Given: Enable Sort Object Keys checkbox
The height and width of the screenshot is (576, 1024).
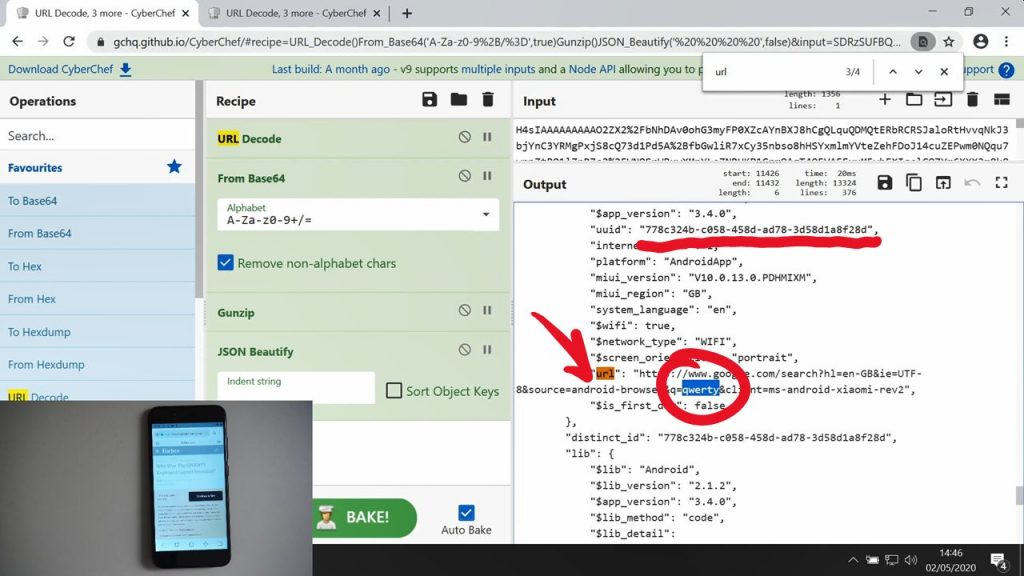Looking at the screenshot, I should click(x=394, y=391).
